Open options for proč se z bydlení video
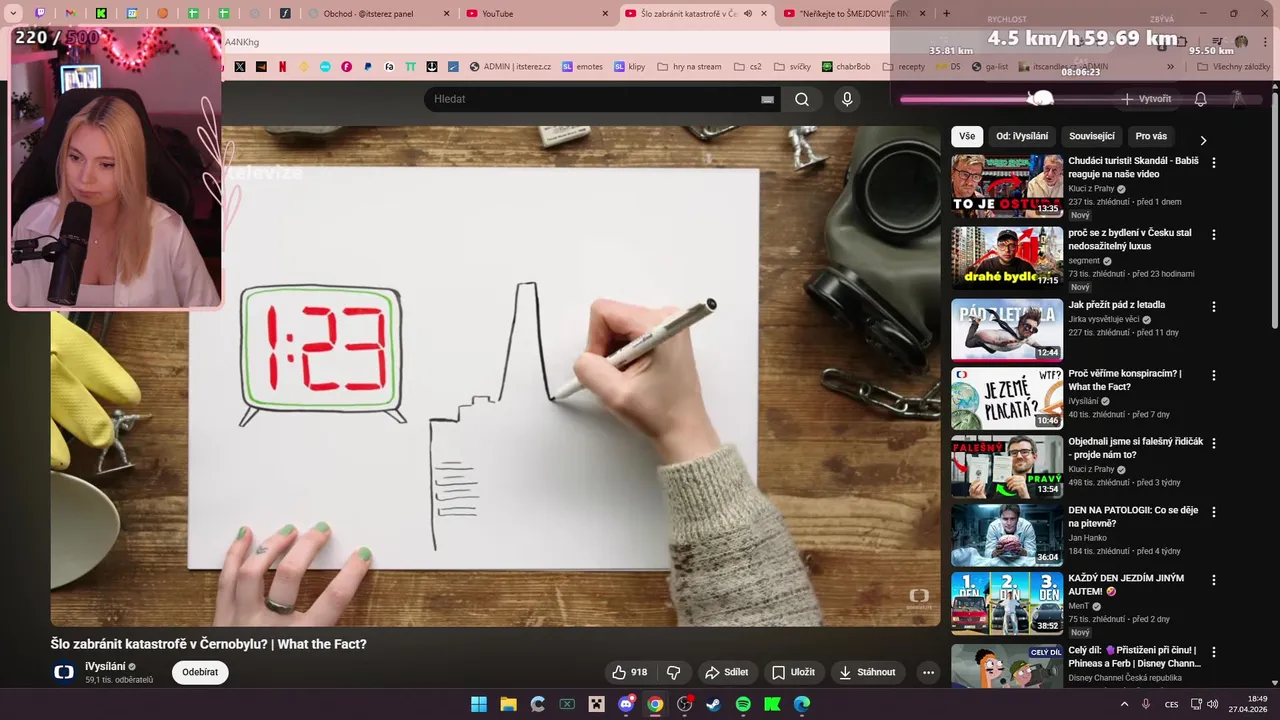Screen dimensions: 1280x720 point(1214,235)
